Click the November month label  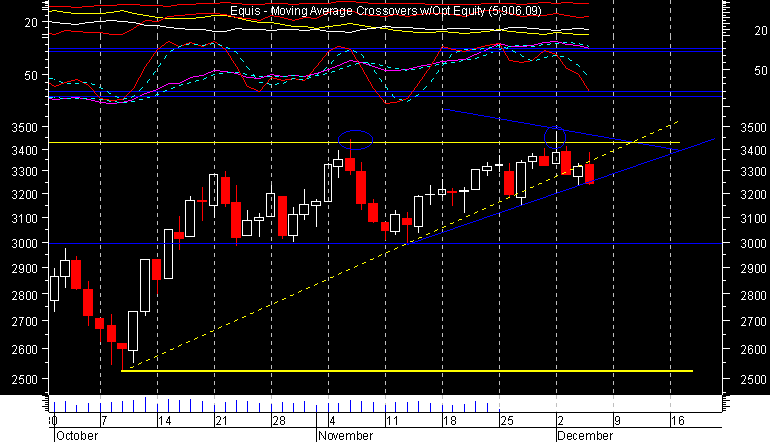tap(346, 436)
